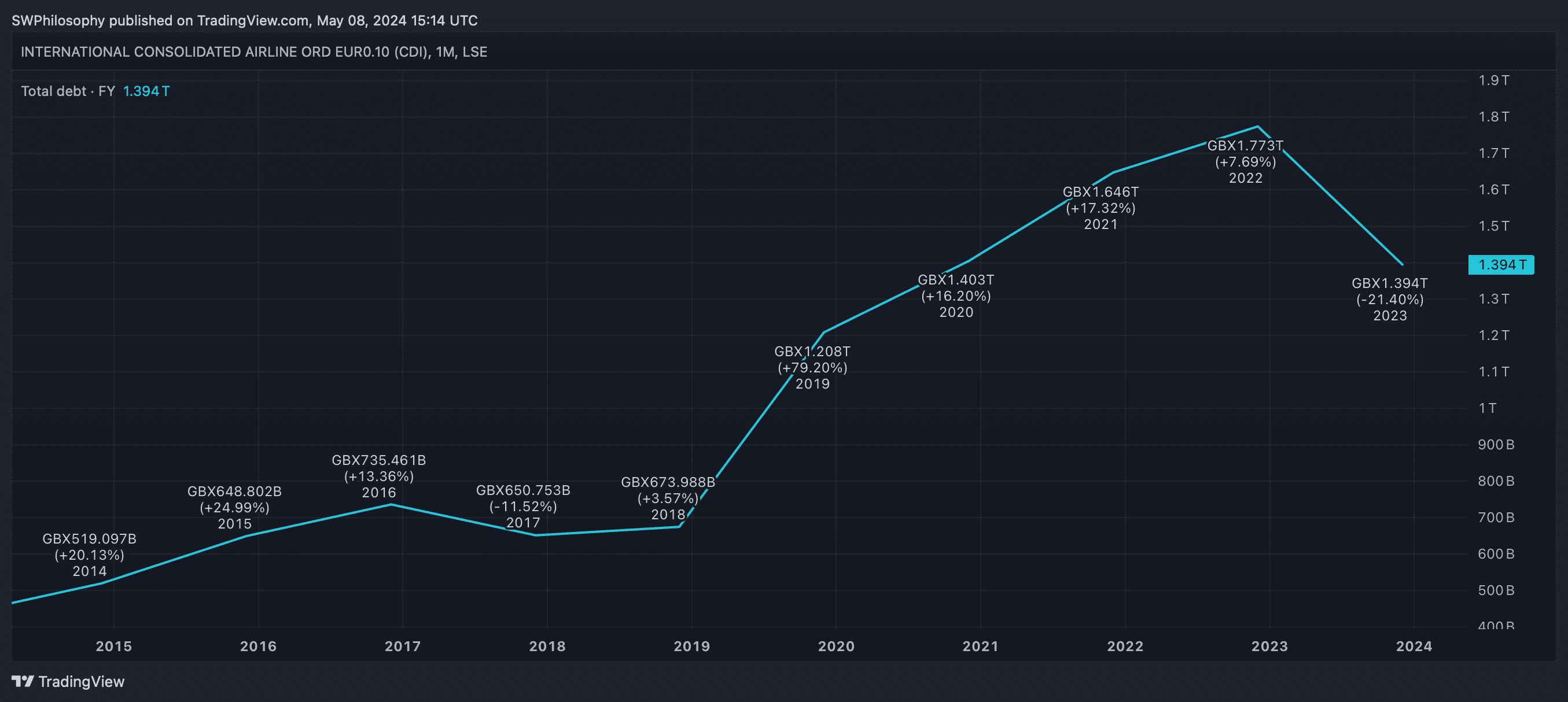Screen dimensions: 1568x702
Task: Click the TradingView wordmark at bottom left
Action: [81, 681]
